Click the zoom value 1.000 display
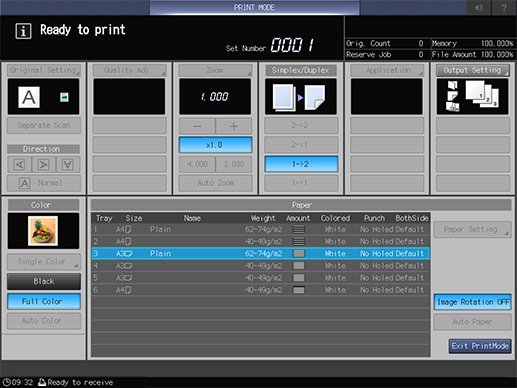Image resolution: width=517 pixels, height=388 pixels. coord(215,97)
